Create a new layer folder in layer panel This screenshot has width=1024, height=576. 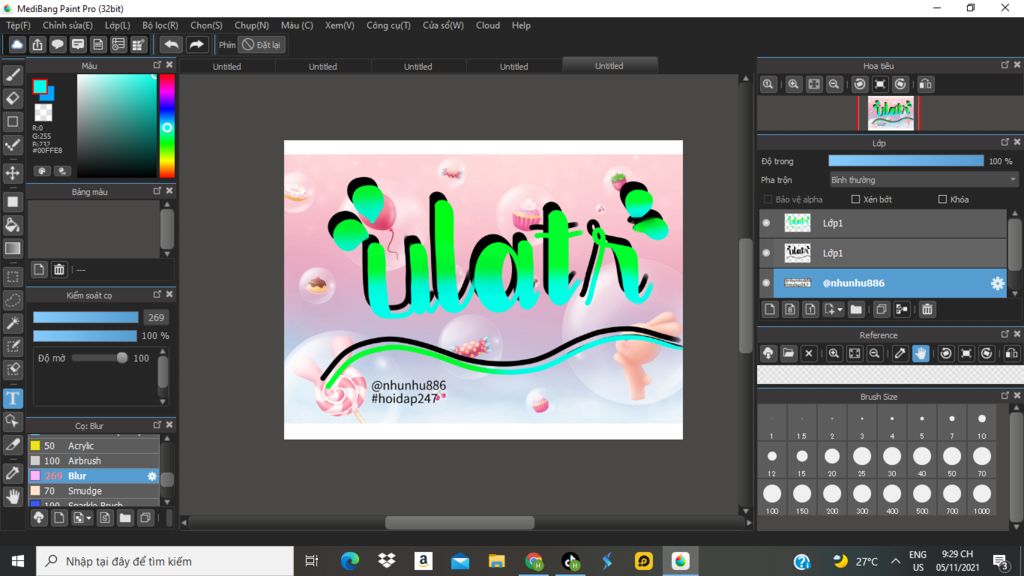856,310
